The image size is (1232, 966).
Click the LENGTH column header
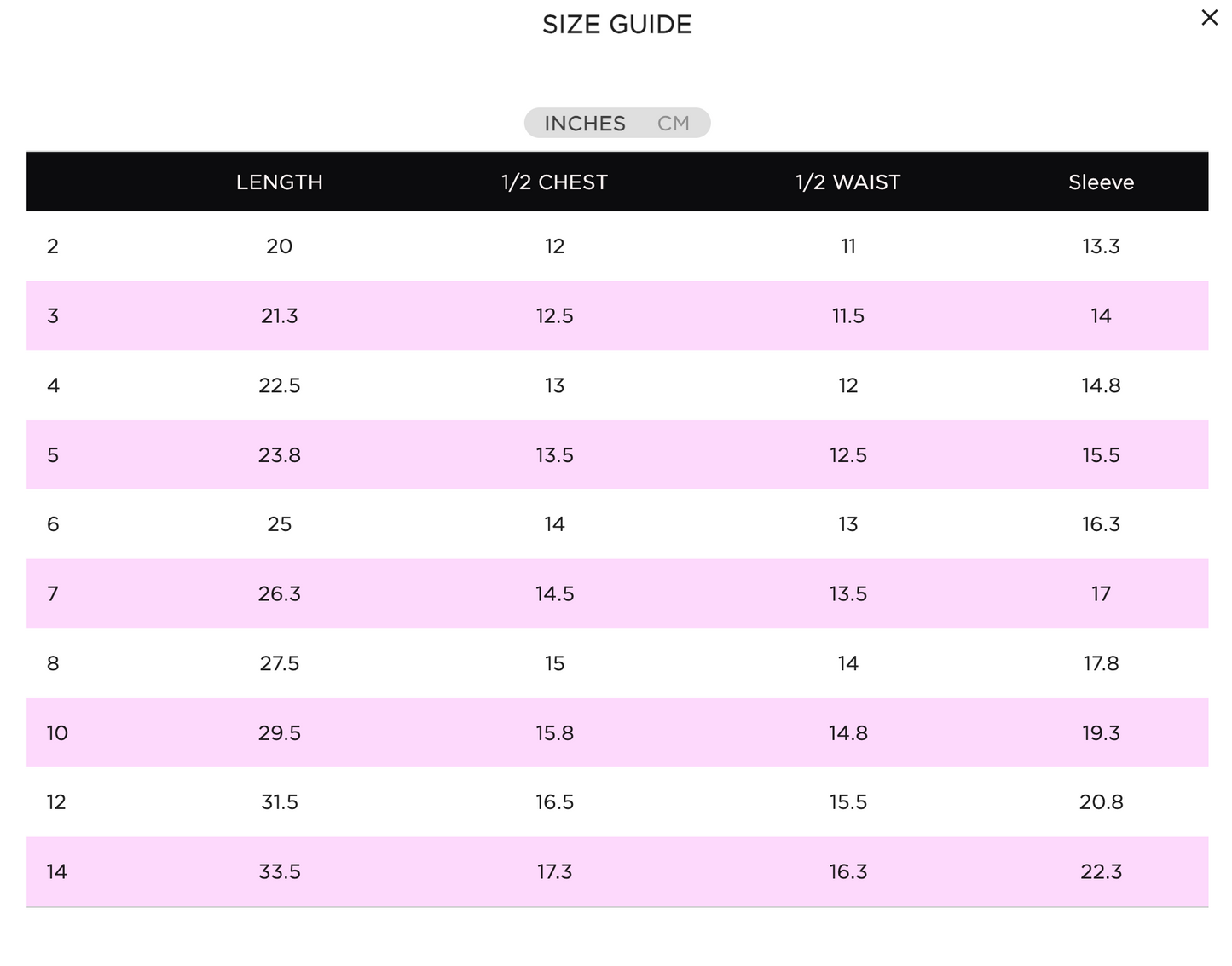[280, 182]
